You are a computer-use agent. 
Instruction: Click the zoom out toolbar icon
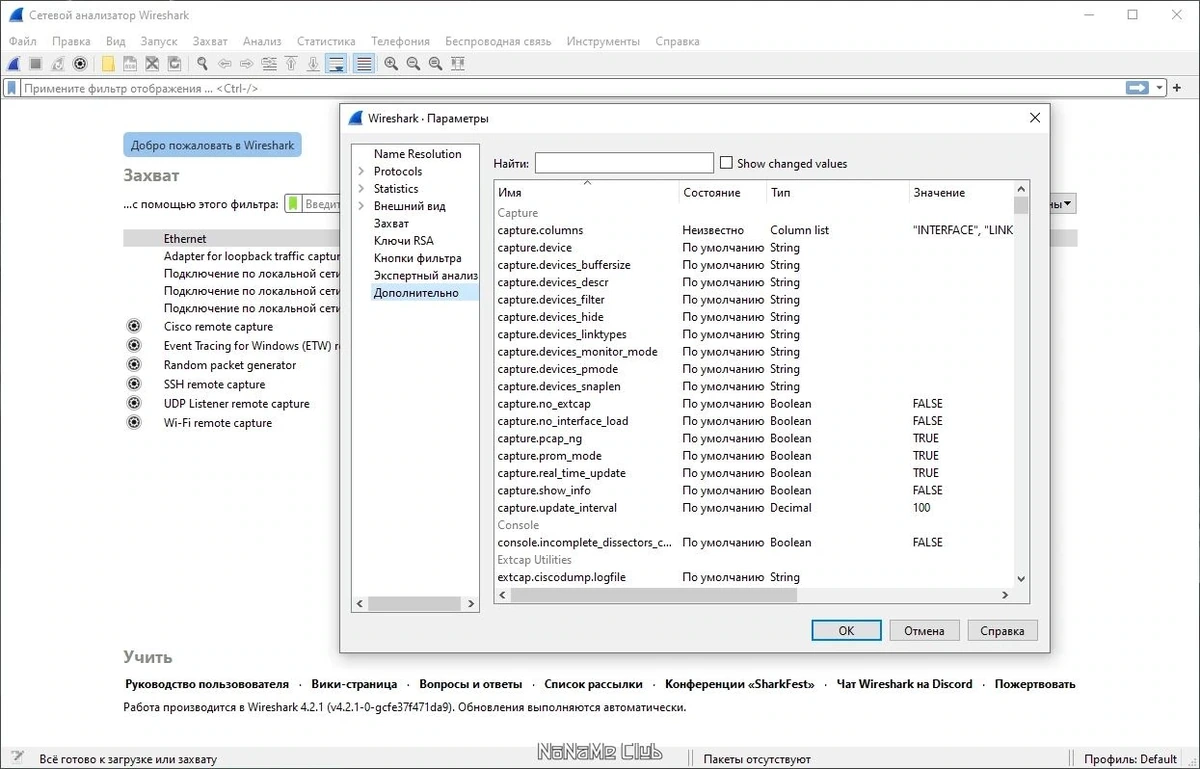[x=413, y=63]
